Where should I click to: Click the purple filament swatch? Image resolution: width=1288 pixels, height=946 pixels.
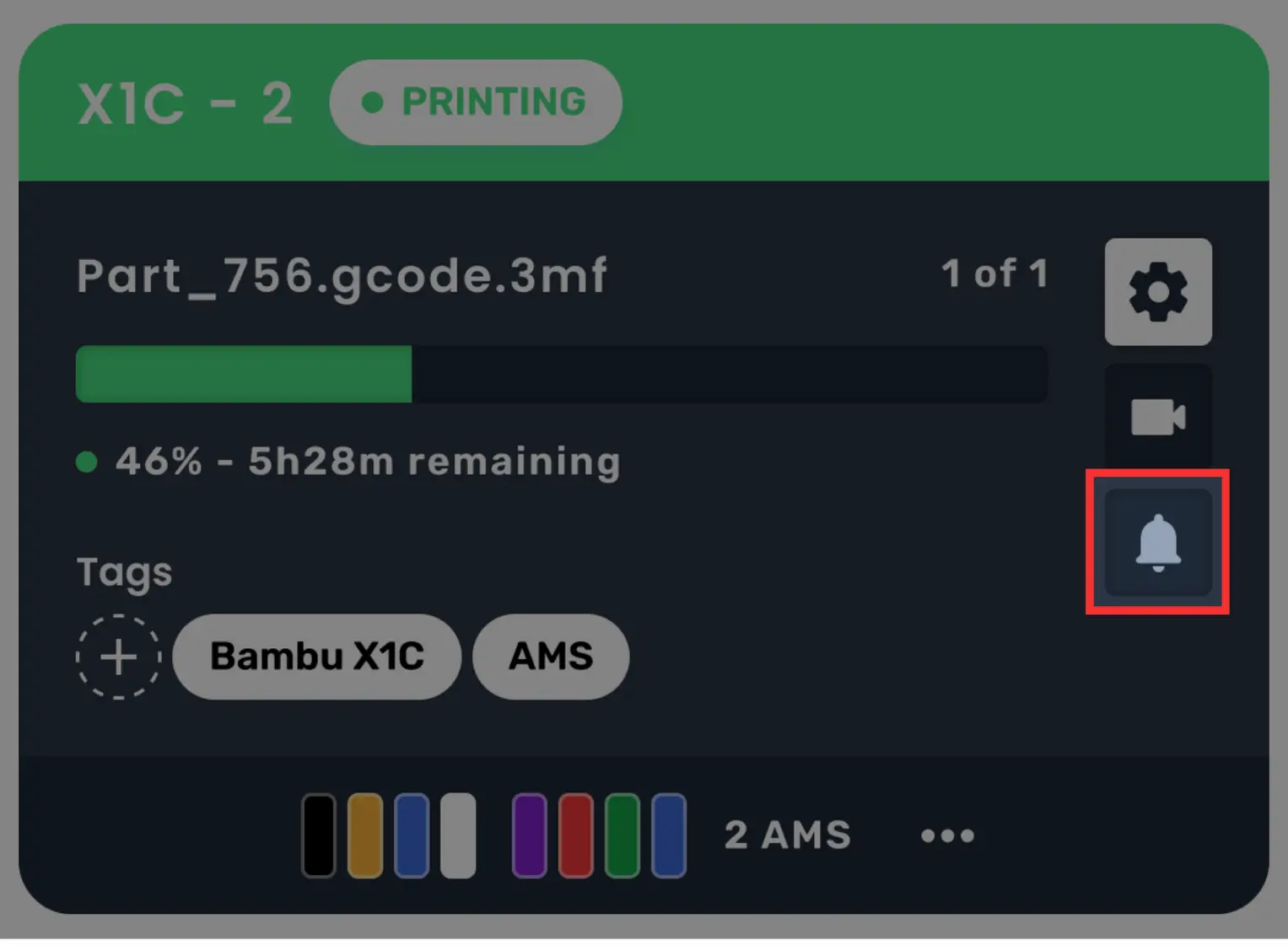[x=530, y=835]
